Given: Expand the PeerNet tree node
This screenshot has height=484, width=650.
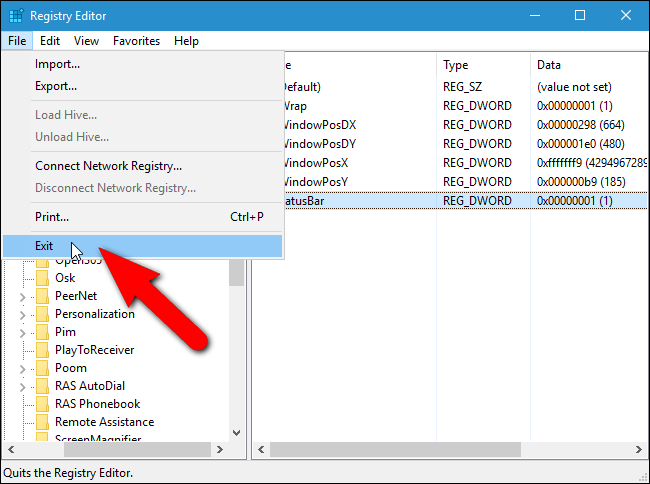Looking at the screenshot, I should point(22,297).
